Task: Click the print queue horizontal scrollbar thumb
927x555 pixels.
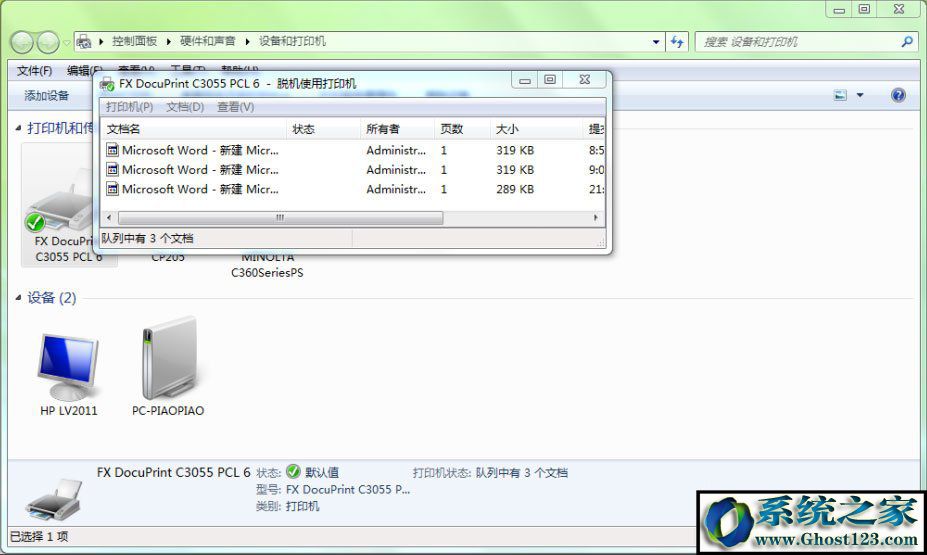Action: click(x=280, y=218)
